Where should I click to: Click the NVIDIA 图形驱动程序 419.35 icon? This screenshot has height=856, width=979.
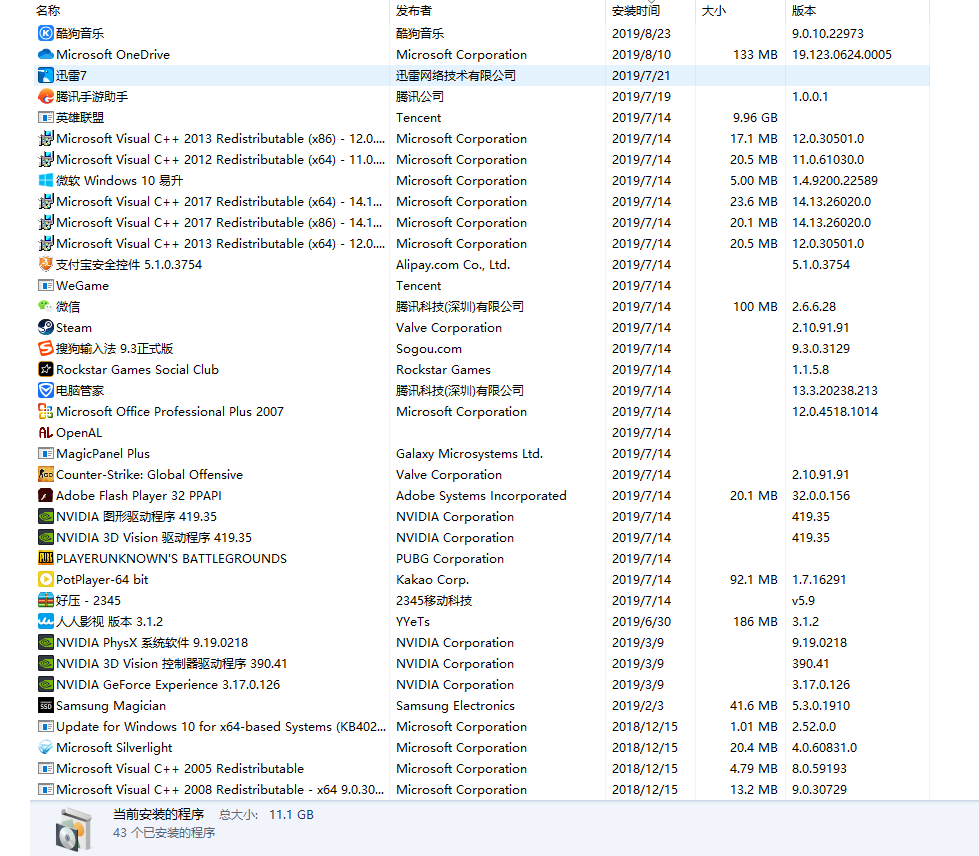click(46, 517)
